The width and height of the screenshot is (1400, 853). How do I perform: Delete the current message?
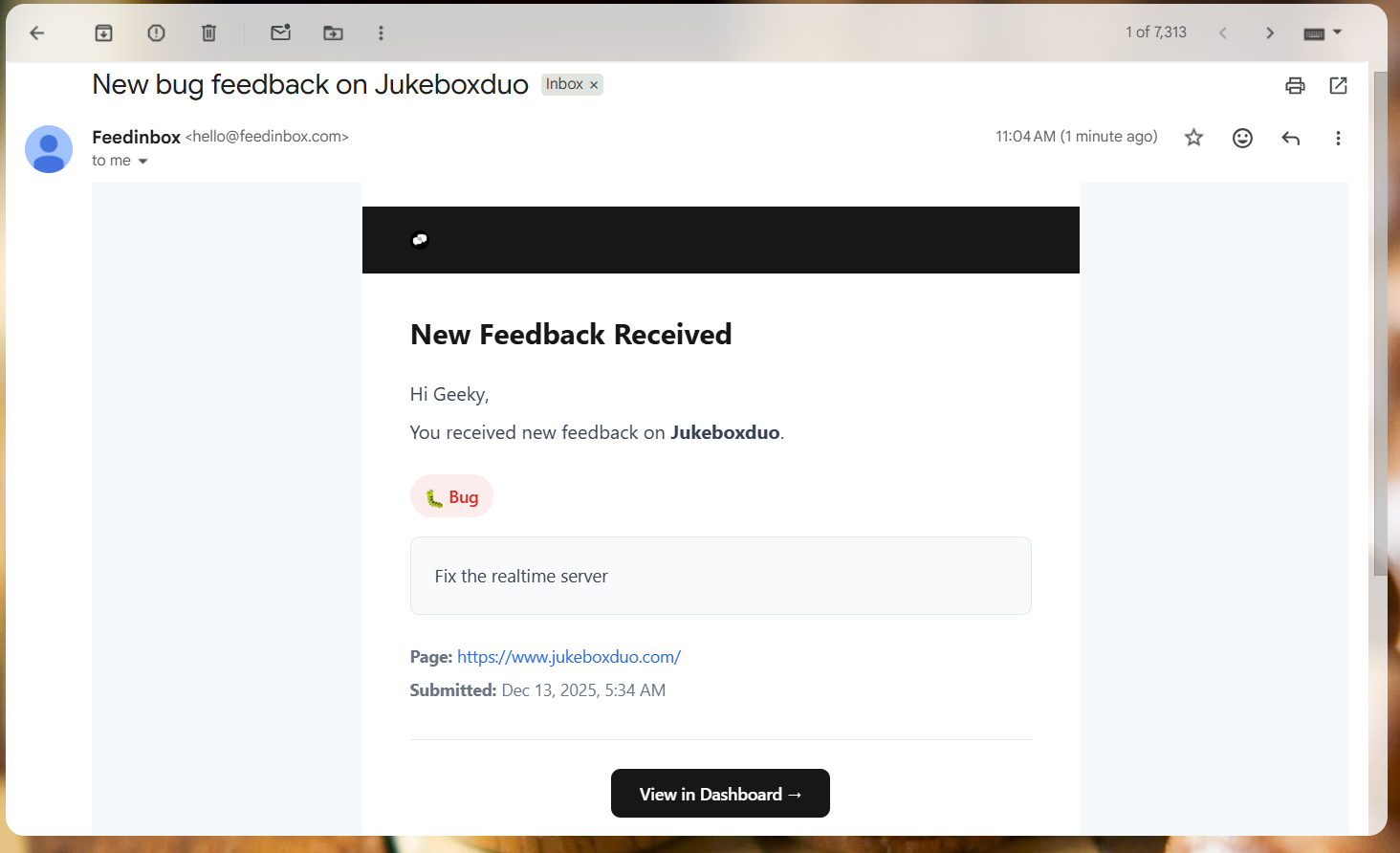coord(208,32)
